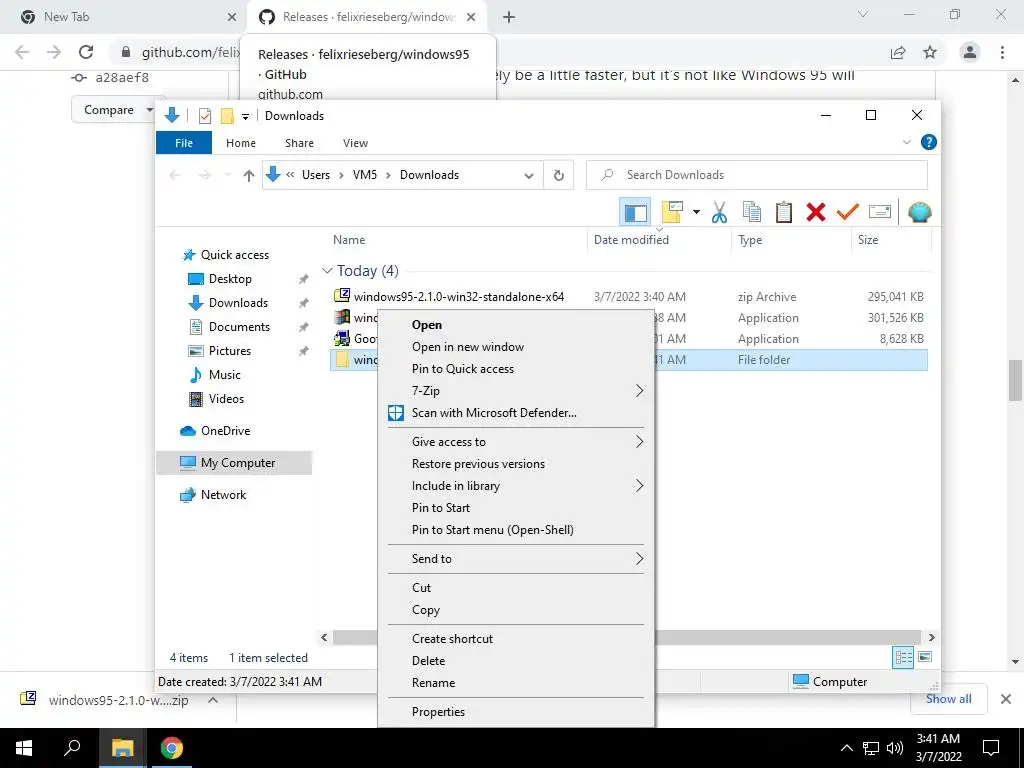
Task: Switch to Large icons view in status bar
Action: 925,657
